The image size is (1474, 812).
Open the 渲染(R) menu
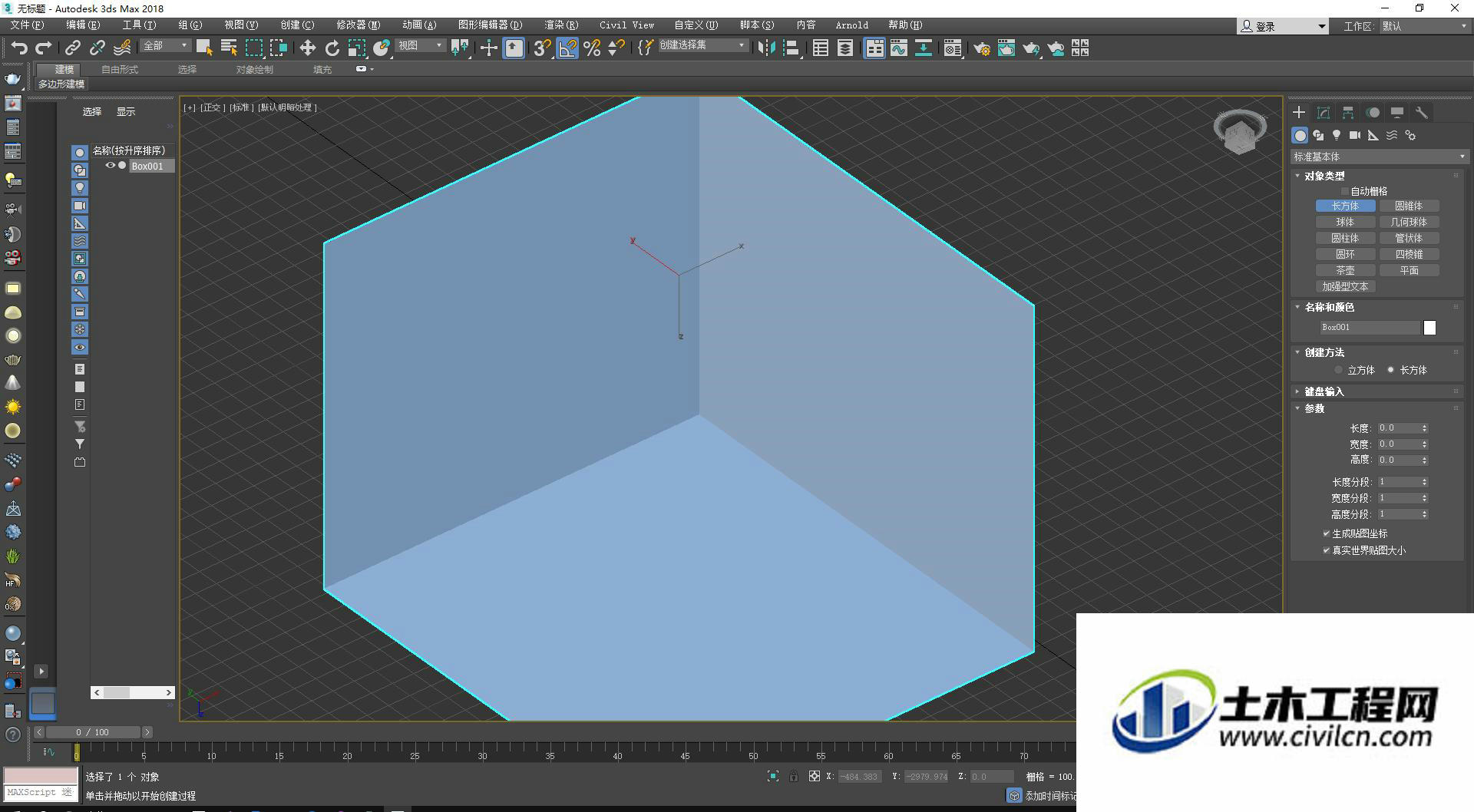(x=561, y=25)
